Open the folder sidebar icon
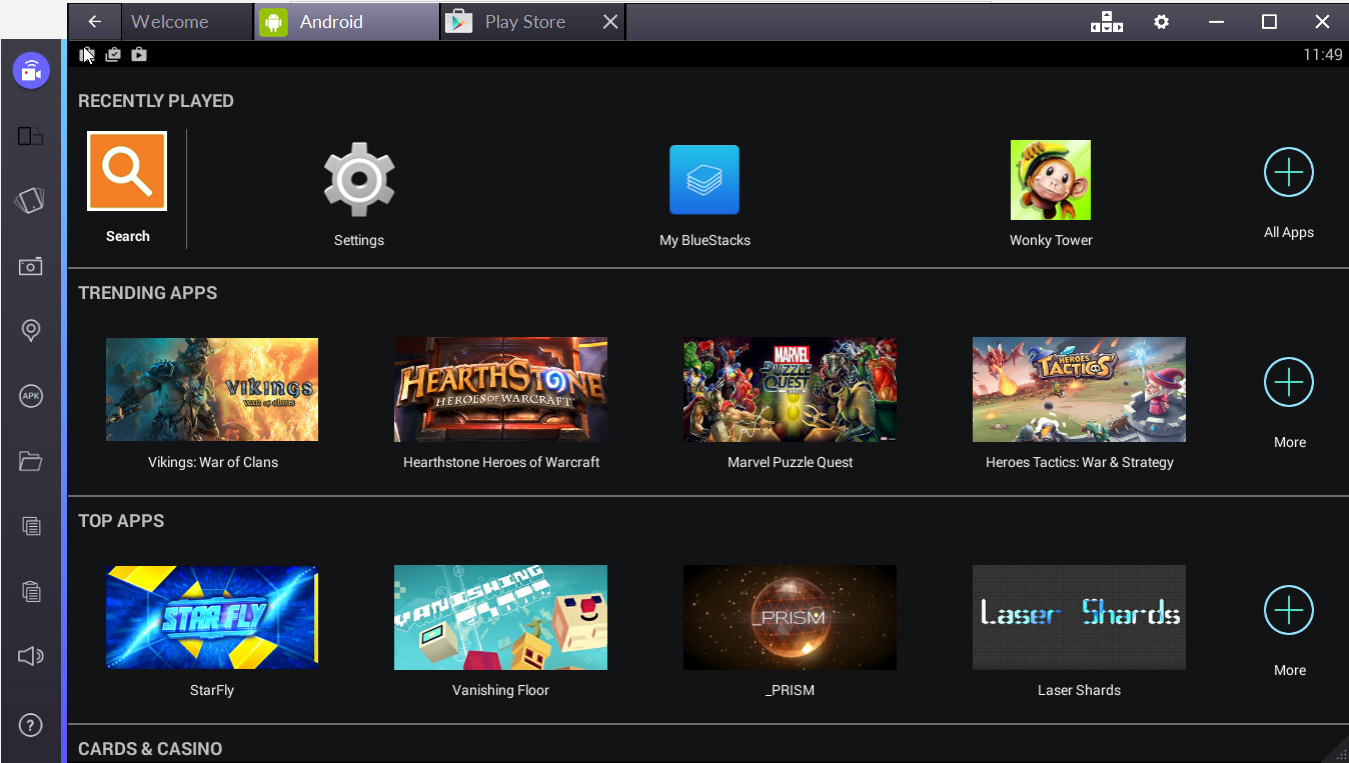This screenshot has height=763, width=1349. coord(31,461)
